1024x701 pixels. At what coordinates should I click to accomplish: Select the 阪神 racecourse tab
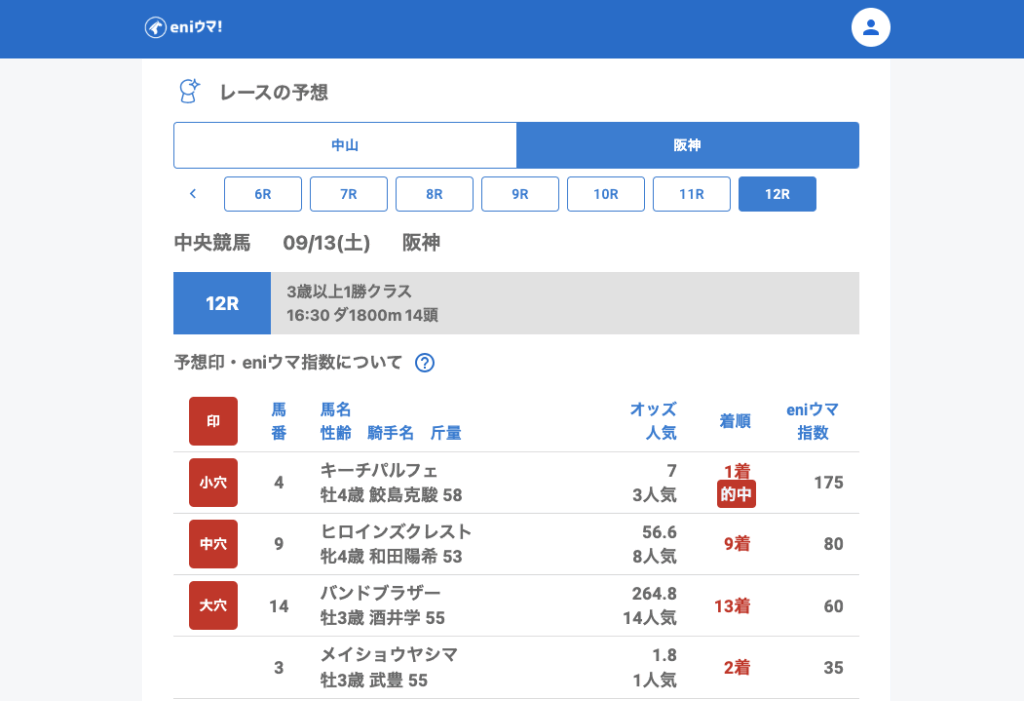(x=687, y=145)
